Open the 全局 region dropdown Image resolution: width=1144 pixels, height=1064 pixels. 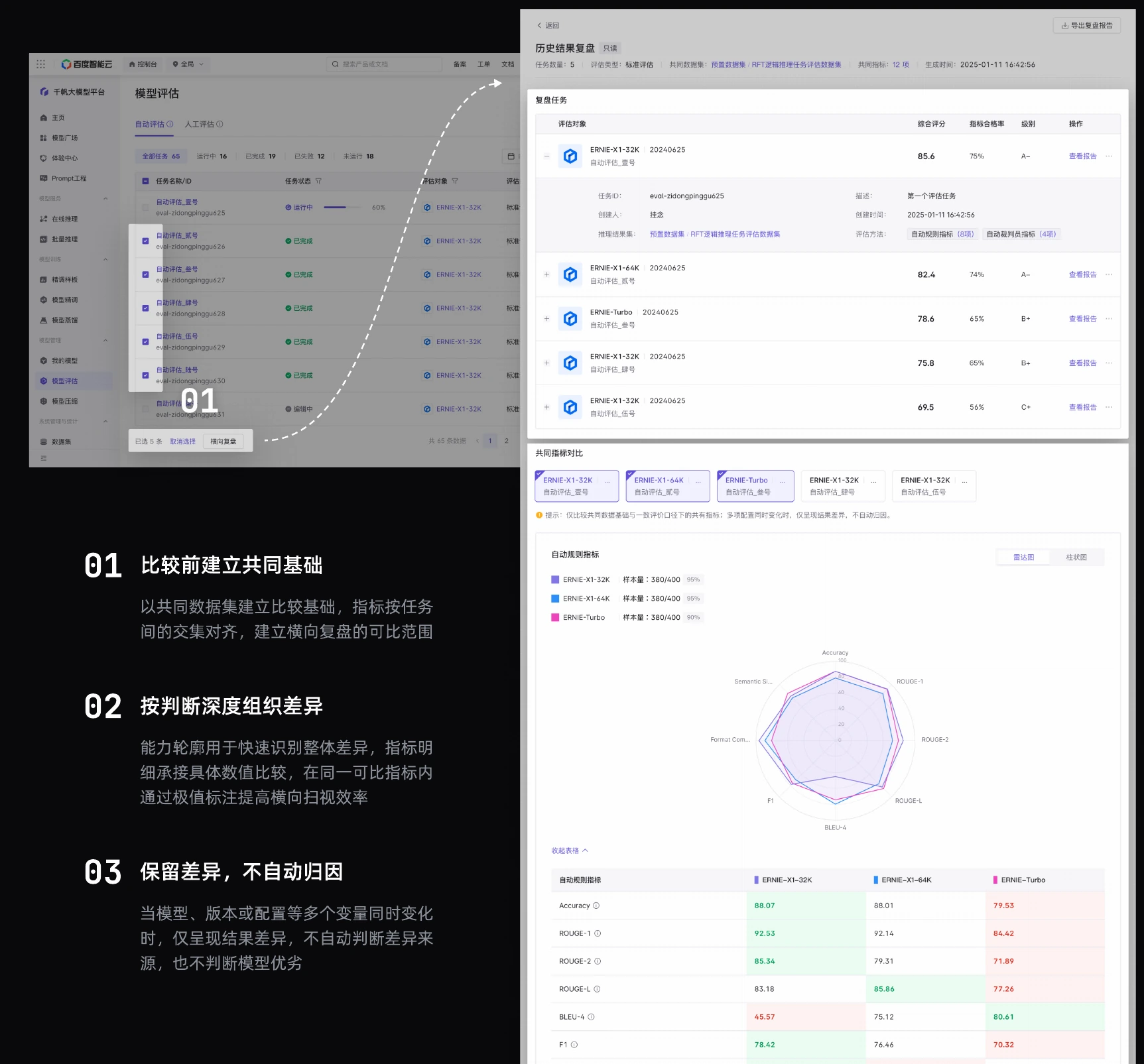[x=188, y=64]
